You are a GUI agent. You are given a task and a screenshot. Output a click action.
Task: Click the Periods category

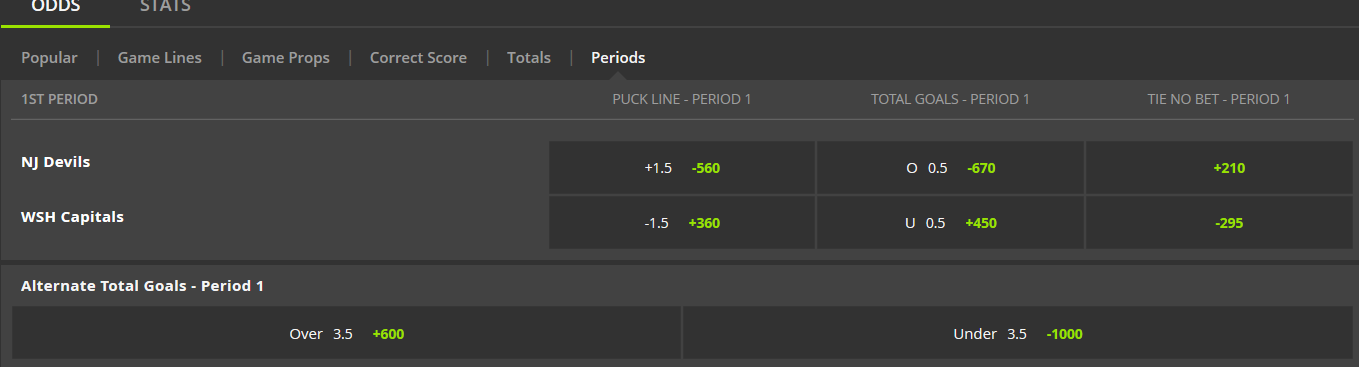click(618, 58)
